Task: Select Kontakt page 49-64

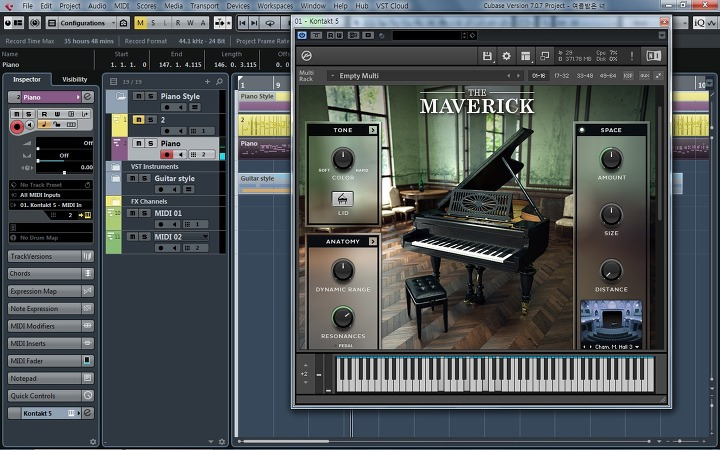Action: (608, 76)
